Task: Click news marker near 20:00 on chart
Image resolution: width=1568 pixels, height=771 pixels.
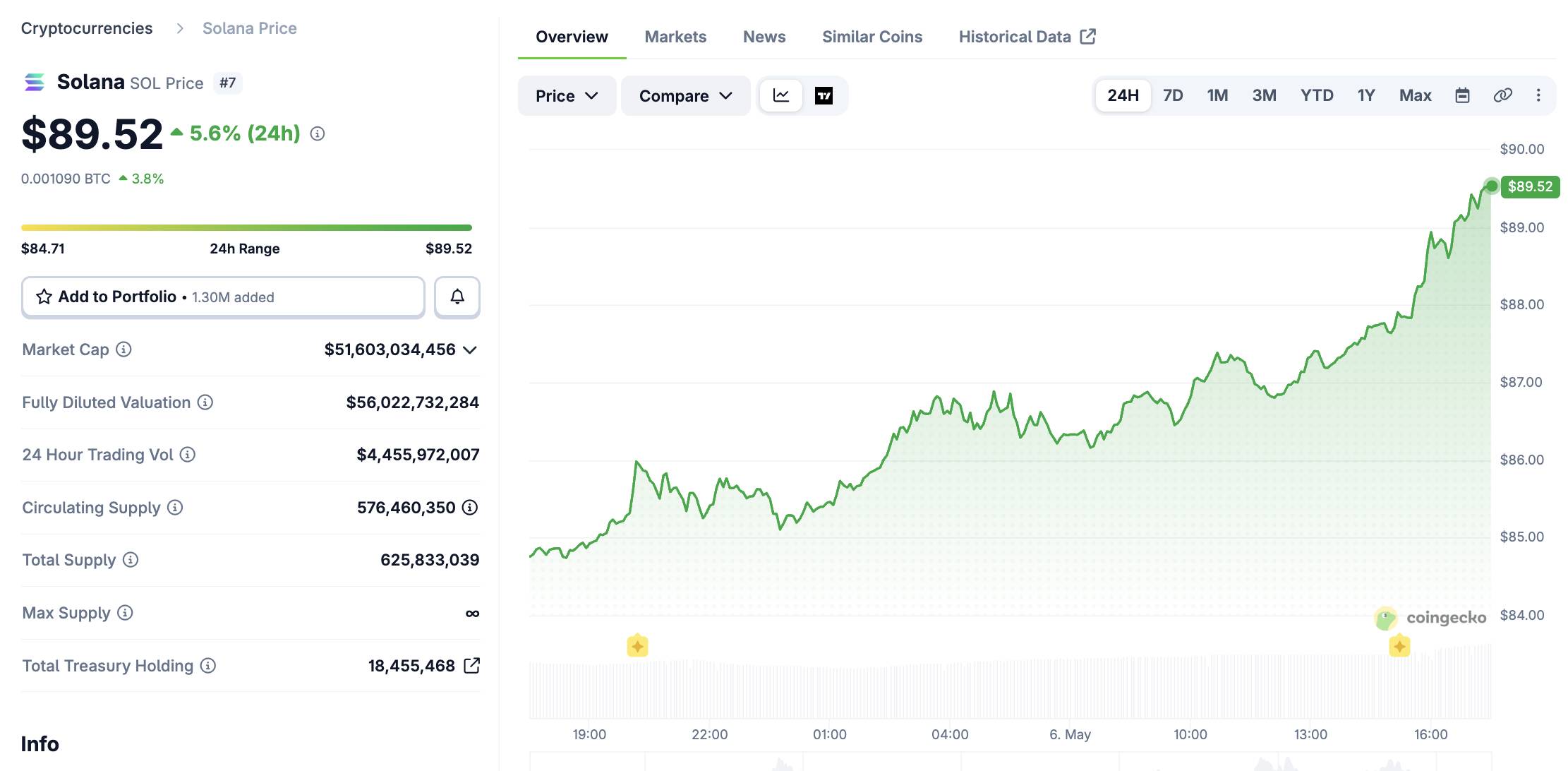Action: (x=637, y=645)
